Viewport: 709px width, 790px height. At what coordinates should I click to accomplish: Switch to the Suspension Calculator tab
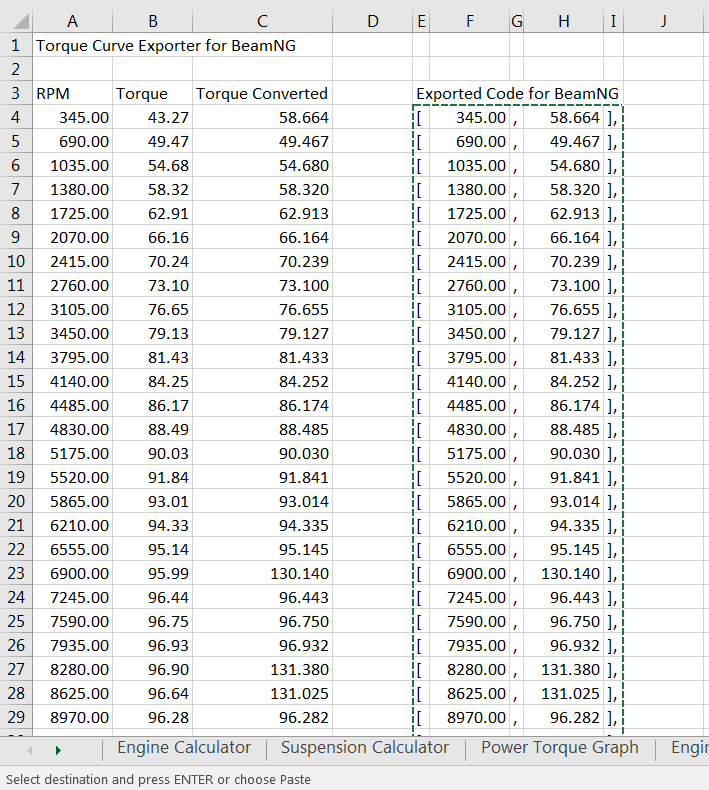click(365, 748)
